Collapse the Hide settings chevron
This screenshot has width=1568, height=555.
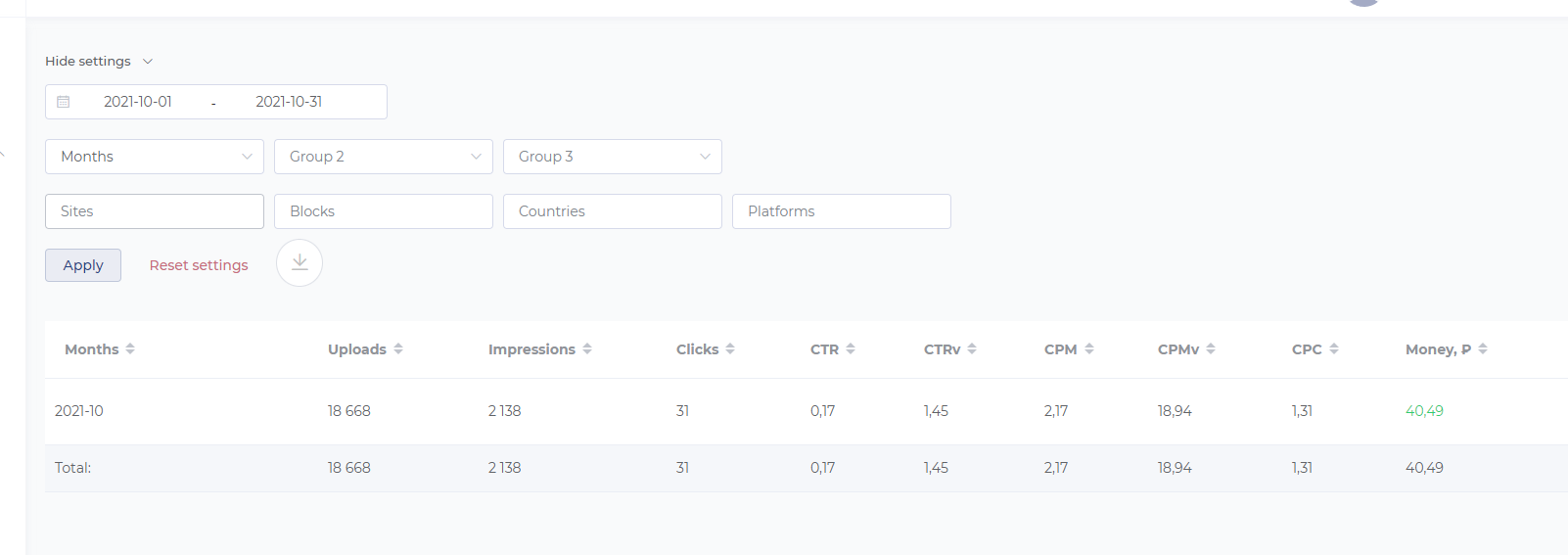(x=148, y=61)
